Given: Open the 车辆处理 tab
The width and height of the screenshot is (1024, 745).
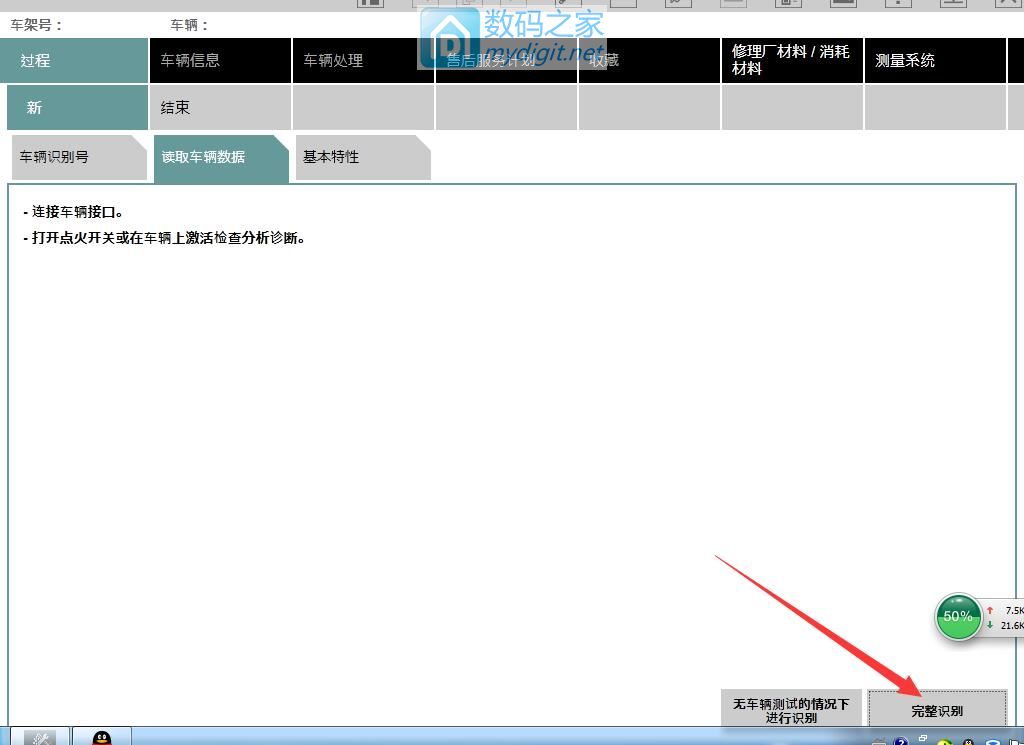Looking at the screenshot, I should [x=363, y=61].
